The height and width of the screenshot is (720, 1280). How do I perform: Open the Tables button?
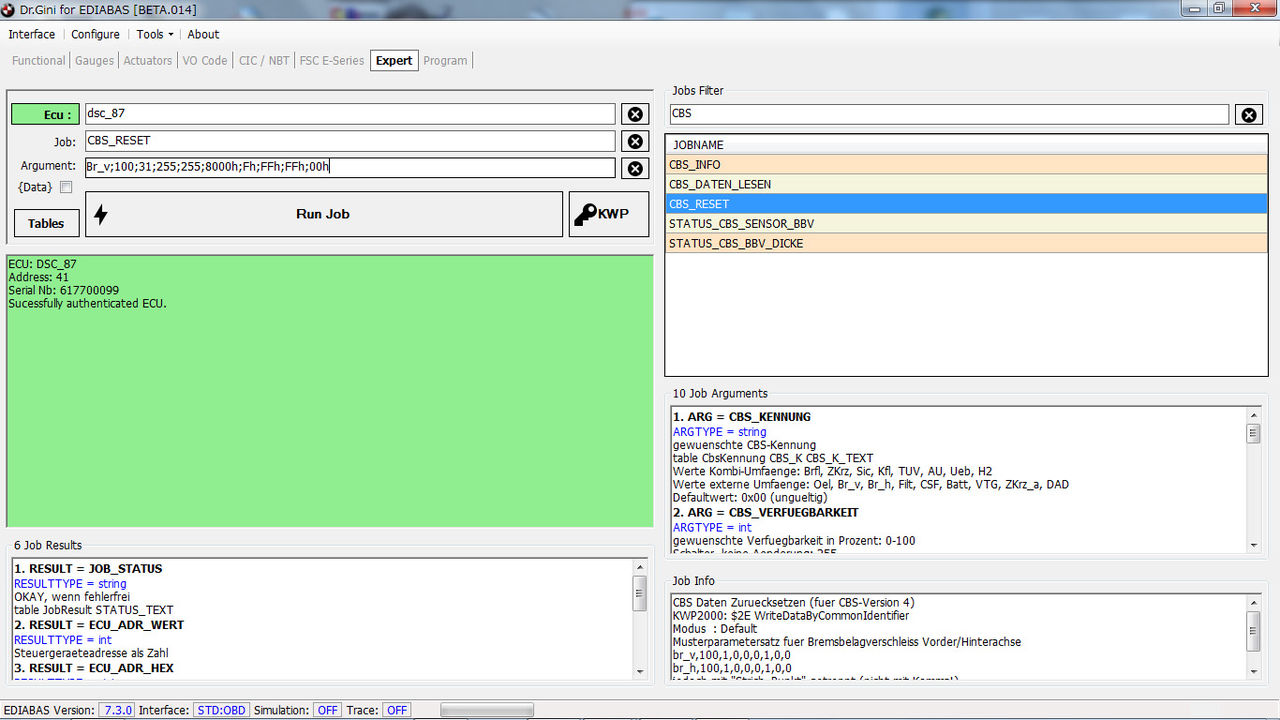click(46, 223)
